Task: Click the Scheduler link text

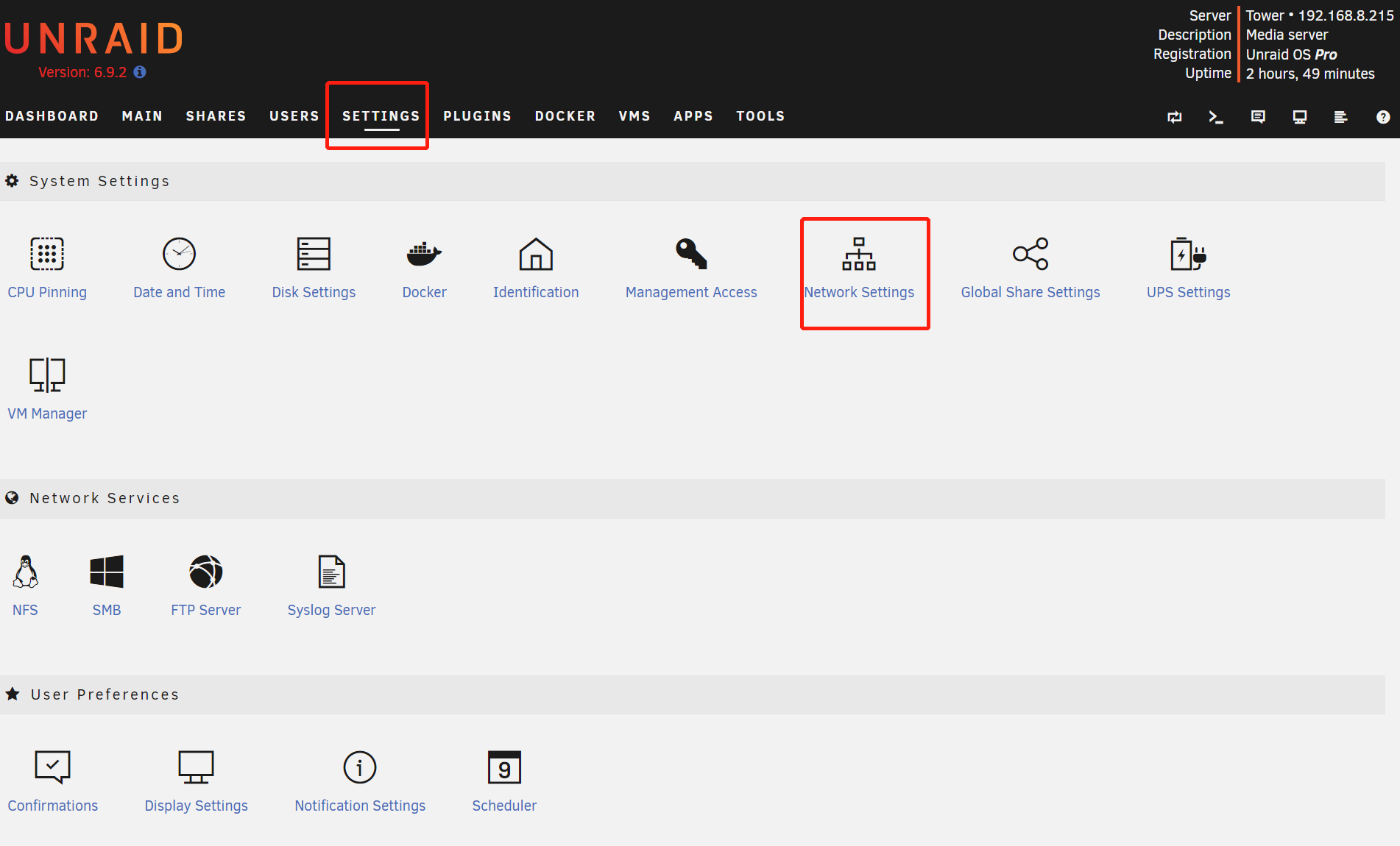Action: 504,806
